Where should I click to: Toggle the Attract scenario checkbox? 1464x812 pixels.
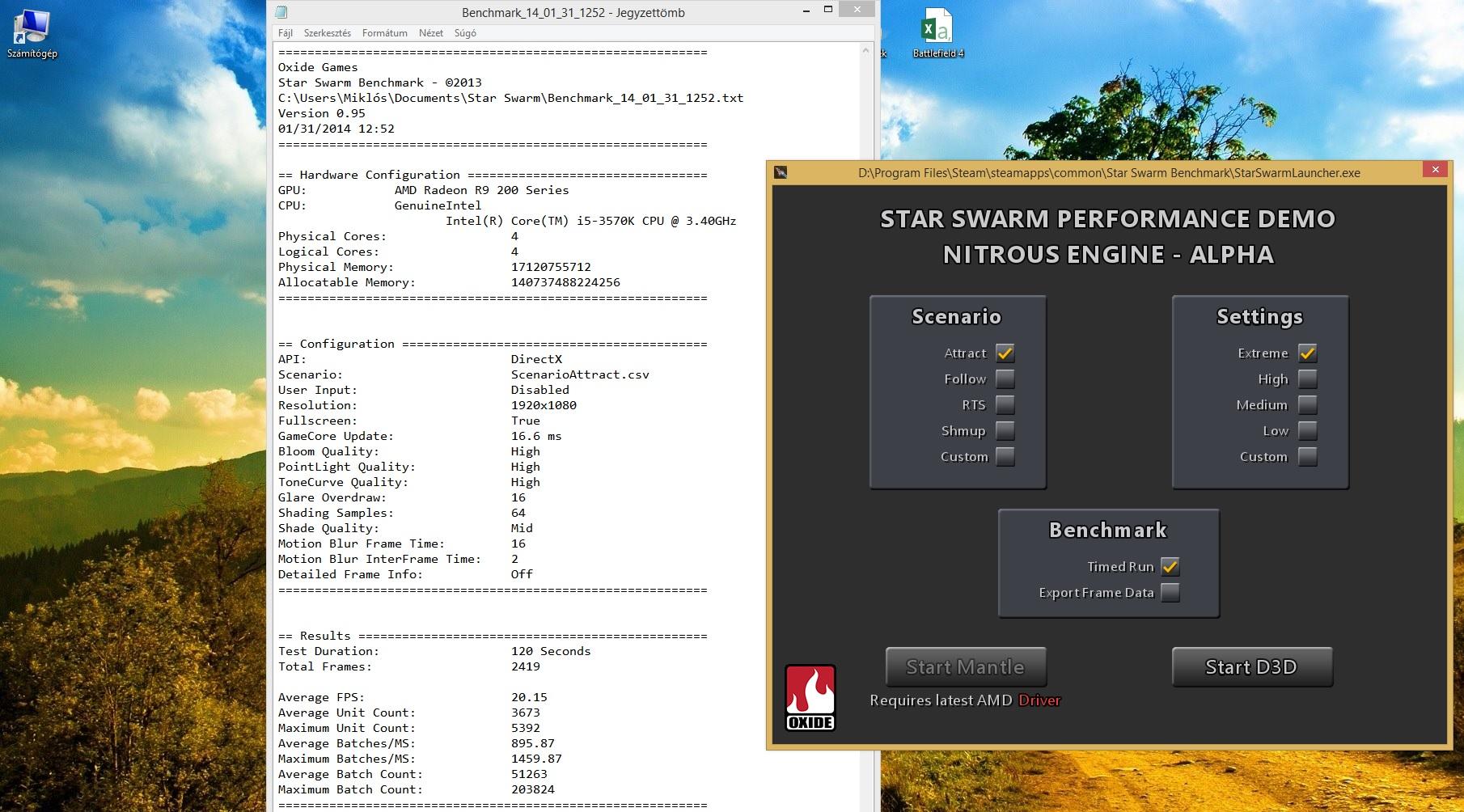1005,353
